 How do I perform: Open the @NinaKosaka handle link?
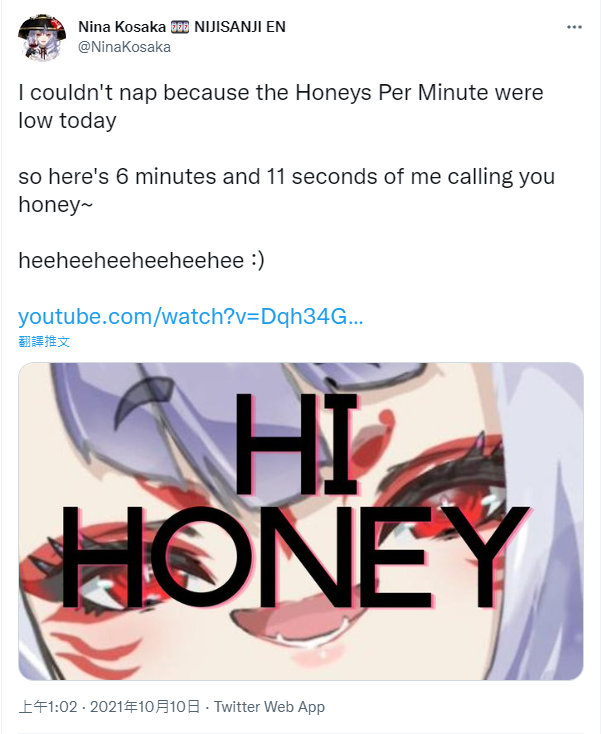click(125, 47)
